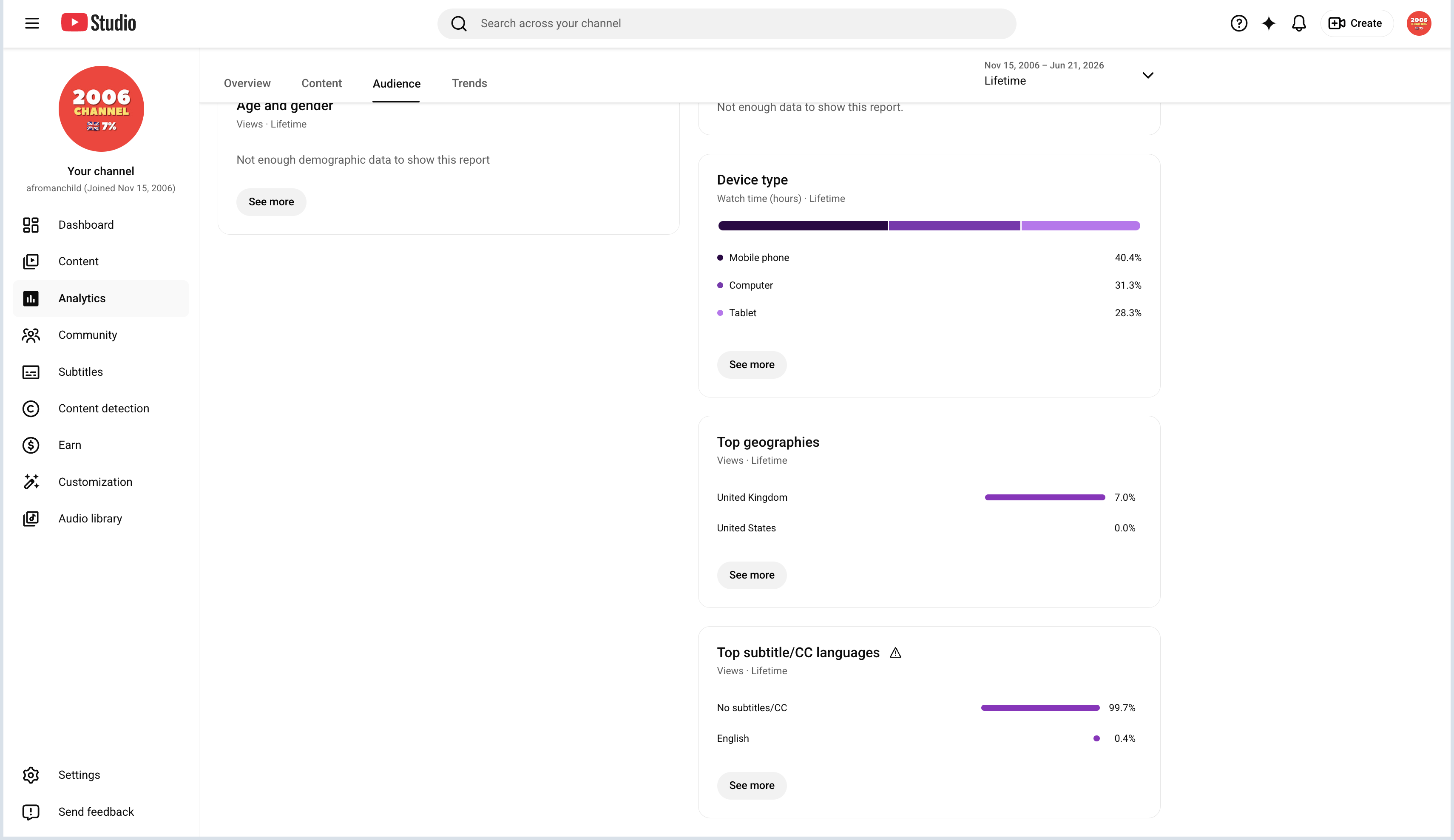Click the Create button

pos(1357,23)
